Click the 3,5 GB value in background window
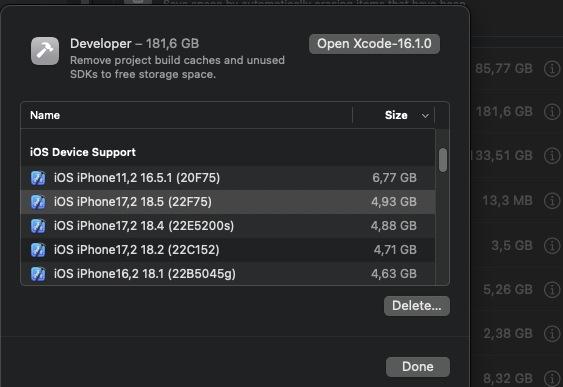The width and height of the screenshot is (563, 387). pyautogui.click(x=512, y=246)
